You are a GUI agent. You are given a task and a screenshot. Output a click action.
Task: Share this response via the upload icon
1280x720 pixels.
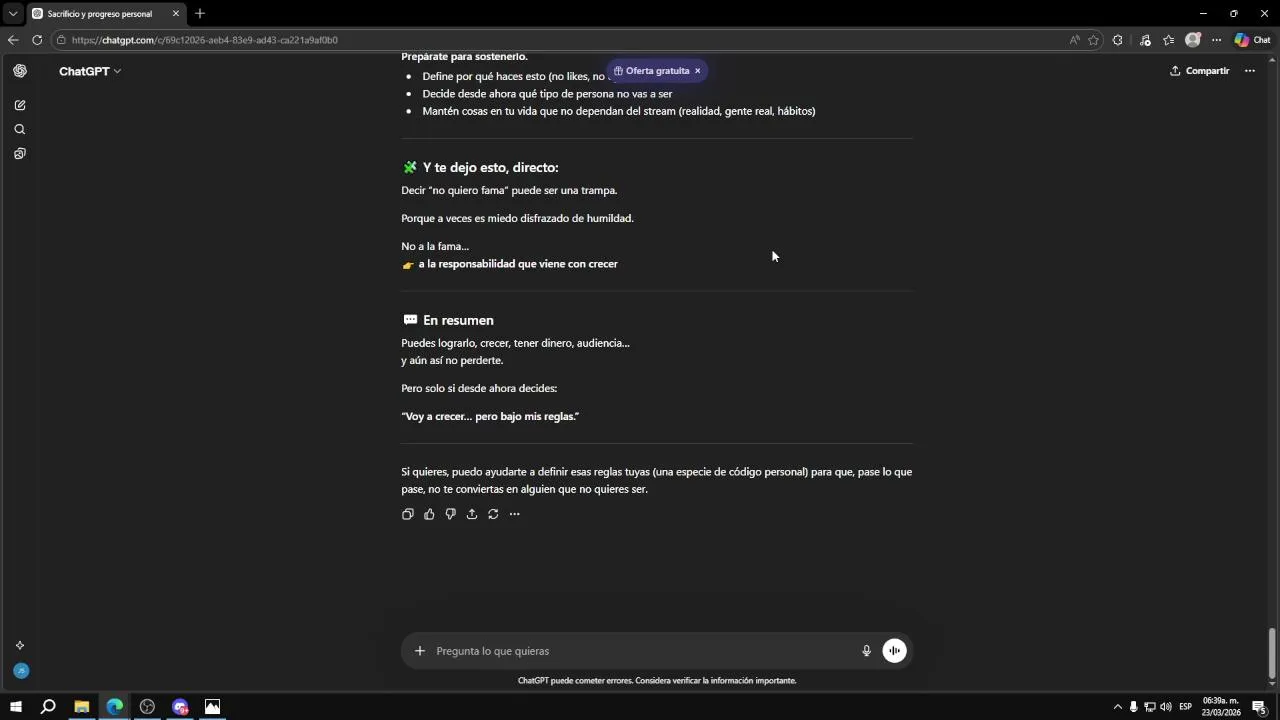point(472,514)
